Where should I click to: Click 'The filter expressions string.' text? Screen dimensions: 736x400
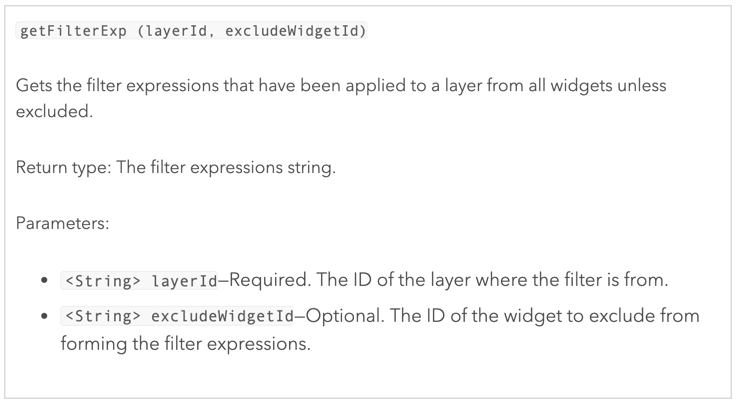(x=226, y=168)
